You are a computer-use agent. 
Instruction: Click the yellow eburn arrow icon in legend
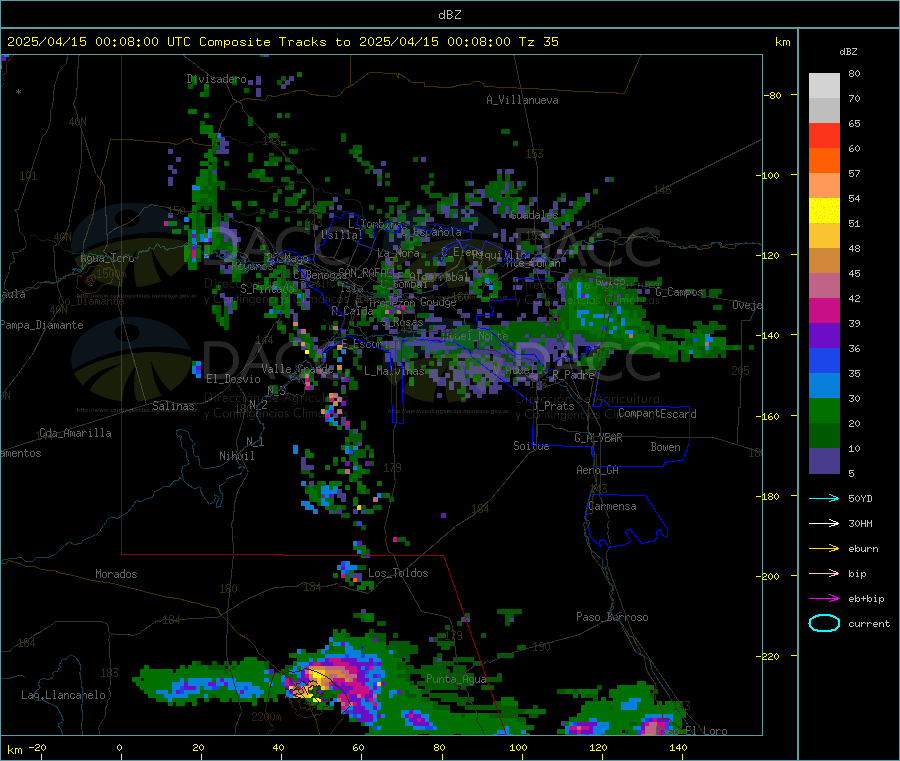point(824,548)
